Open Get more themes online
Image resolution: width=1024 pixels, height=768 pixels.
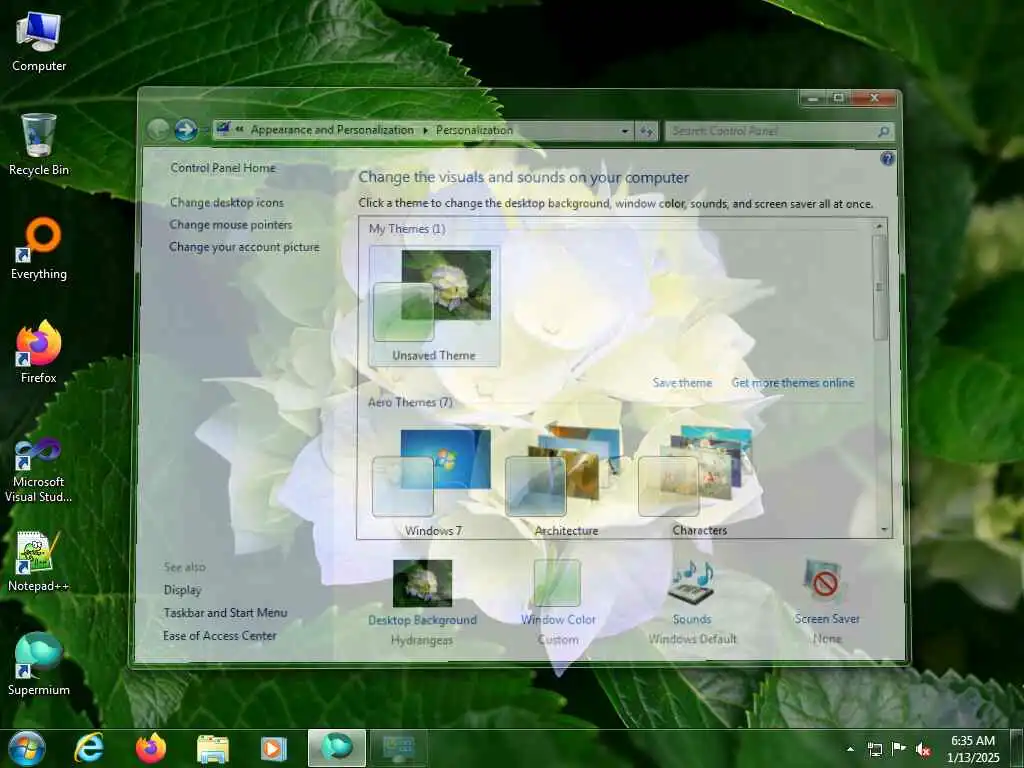pyautogui.click(x=792, y=383)
